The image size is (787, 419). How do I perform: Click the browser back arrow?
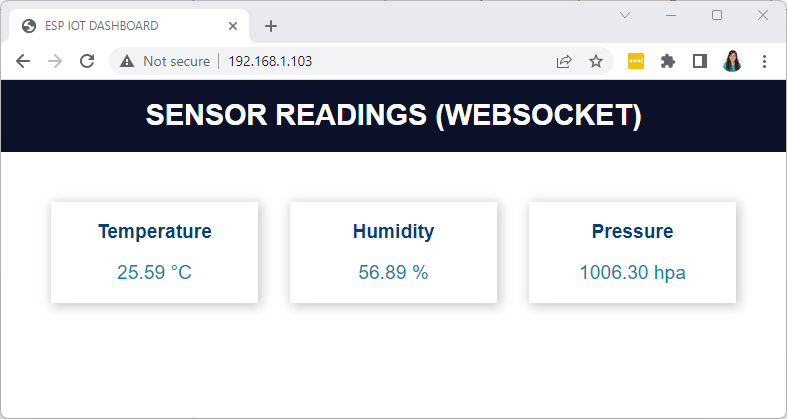coord(23,61)
